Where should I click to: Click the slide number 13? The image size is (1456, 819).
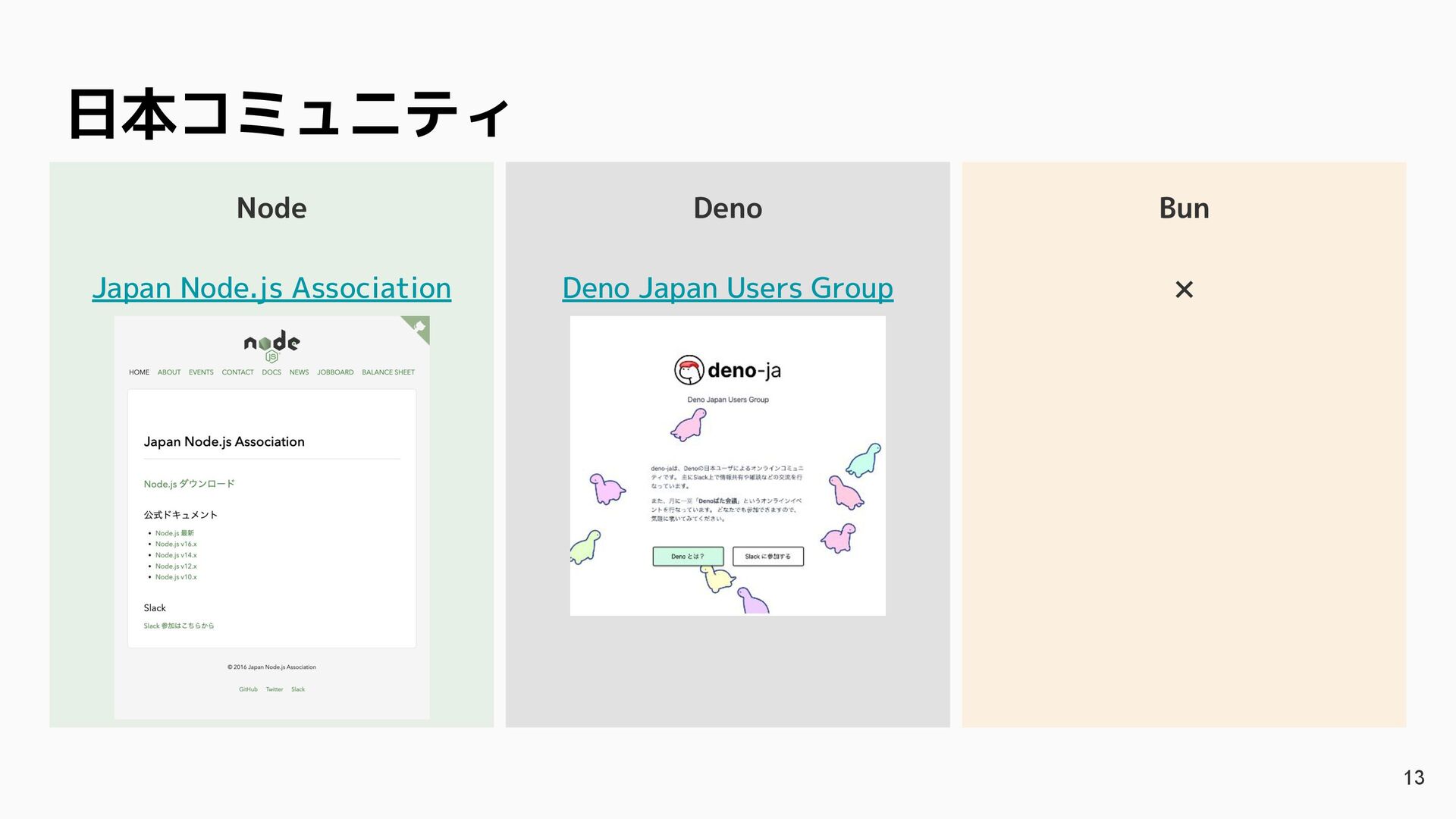(1414, 777)
